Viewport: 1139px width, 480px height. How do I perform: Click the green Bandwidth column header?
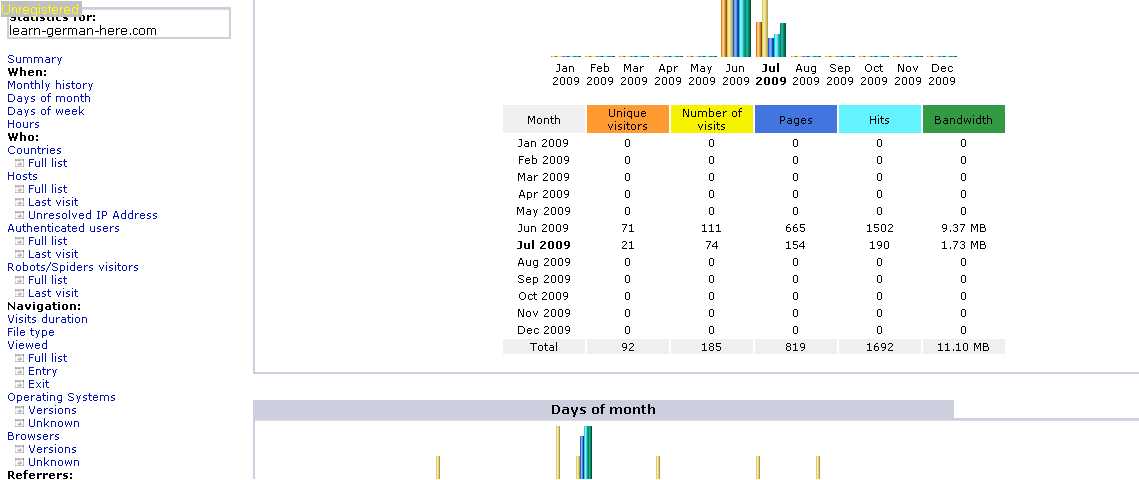pyautogui.click(x=963, y=119)
